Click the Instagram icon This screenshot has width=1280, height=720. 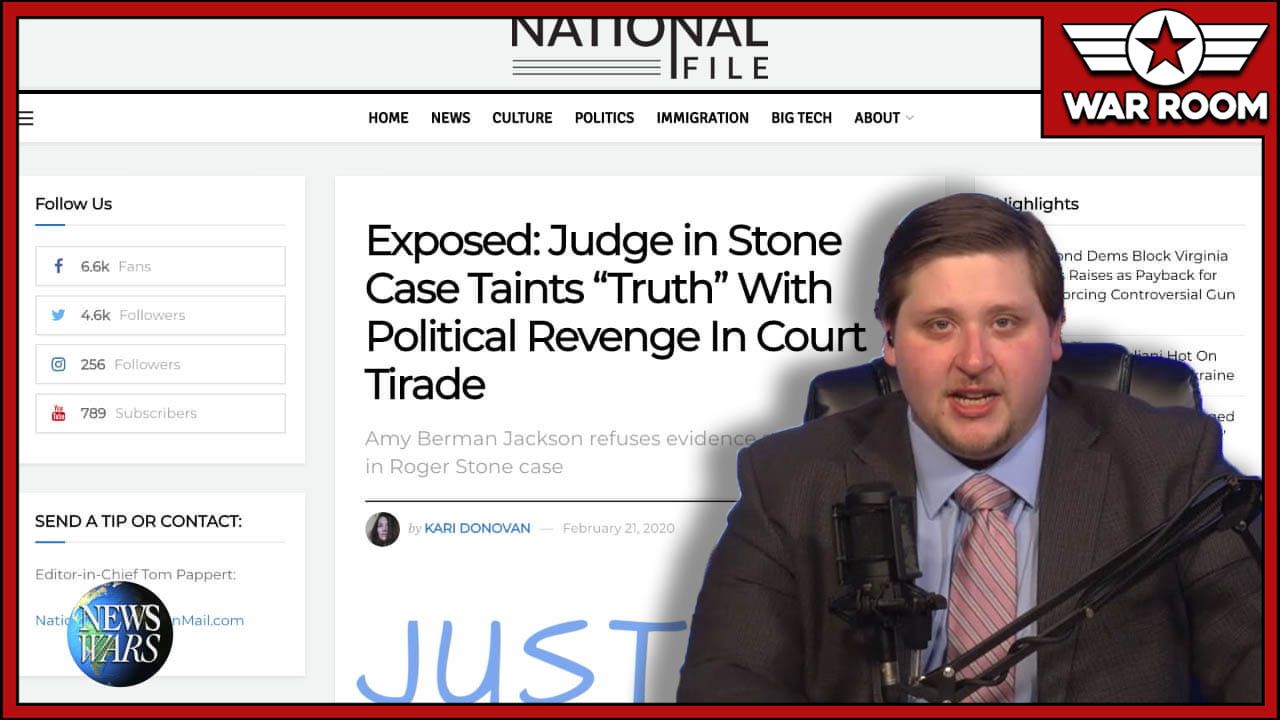[59, 364]
